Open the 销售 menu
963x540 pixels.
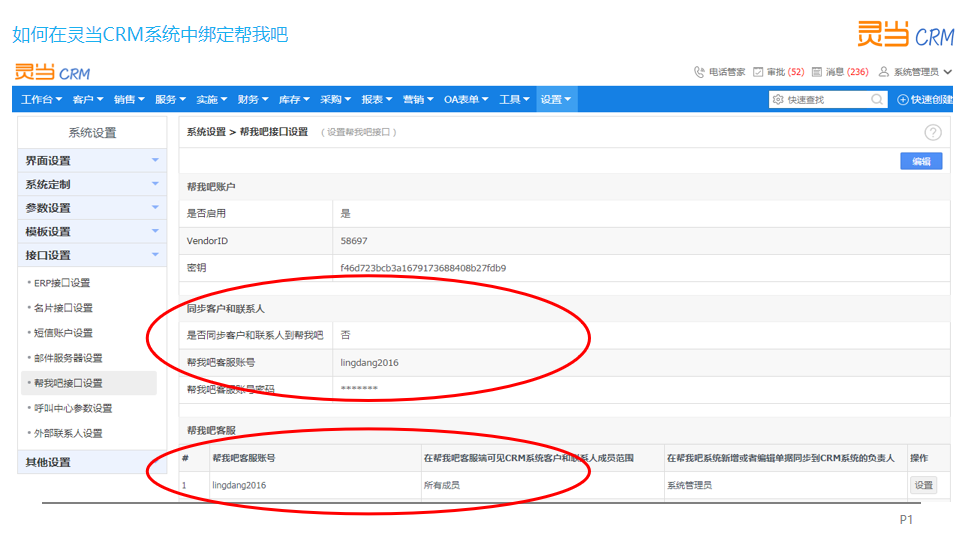point(129,100)
